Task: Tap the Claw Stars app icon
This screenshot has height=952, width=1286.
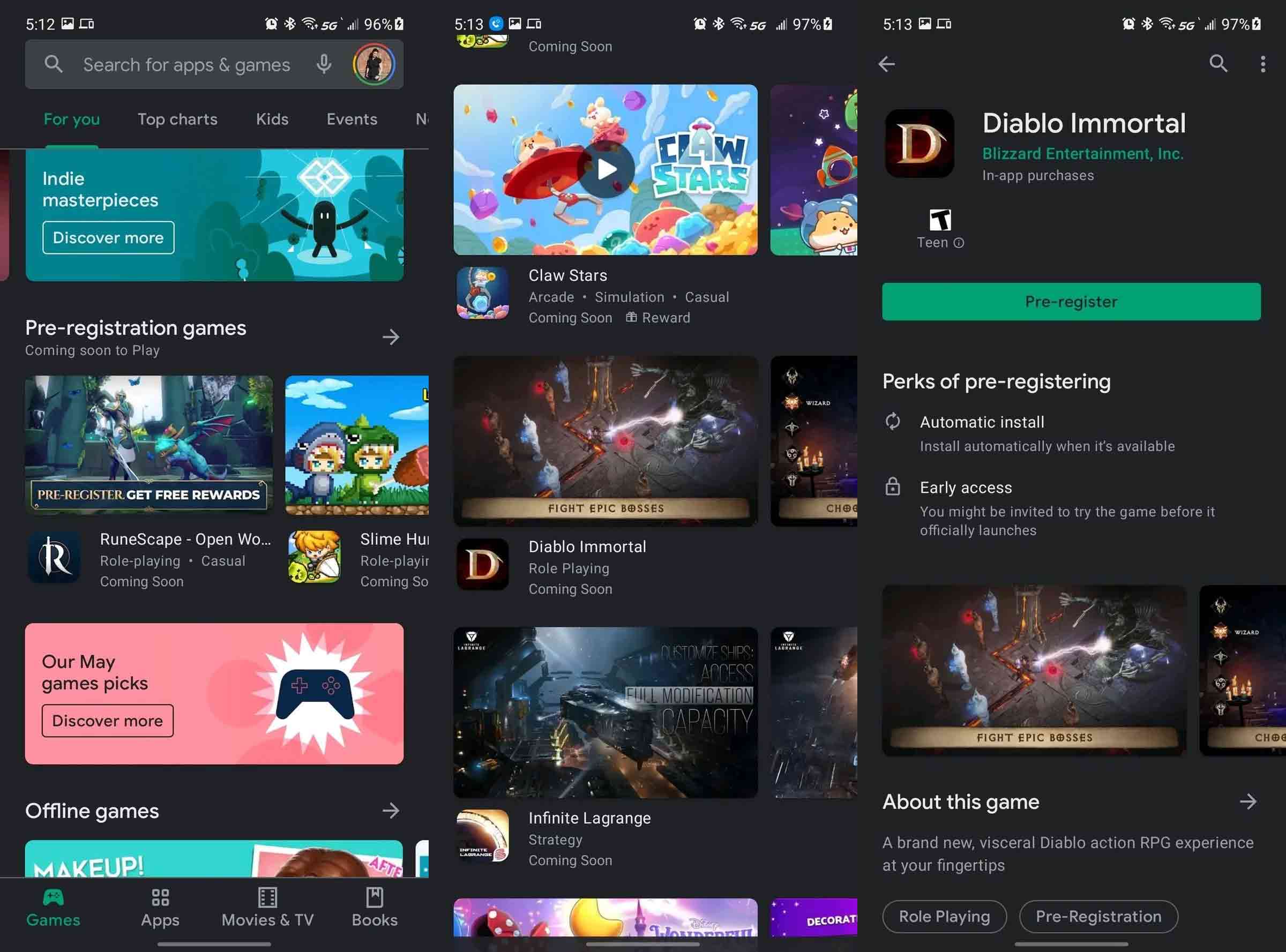Action: [x=482, y=294]
